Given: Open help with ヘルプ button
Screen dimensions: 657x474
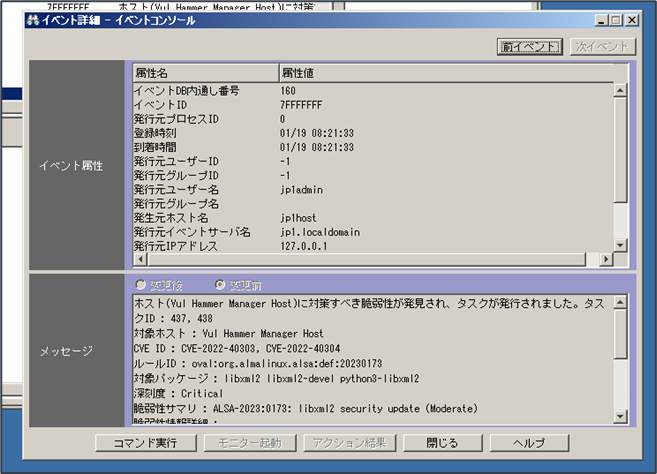Looking at the screenshot, I should (x=529, y=443).
